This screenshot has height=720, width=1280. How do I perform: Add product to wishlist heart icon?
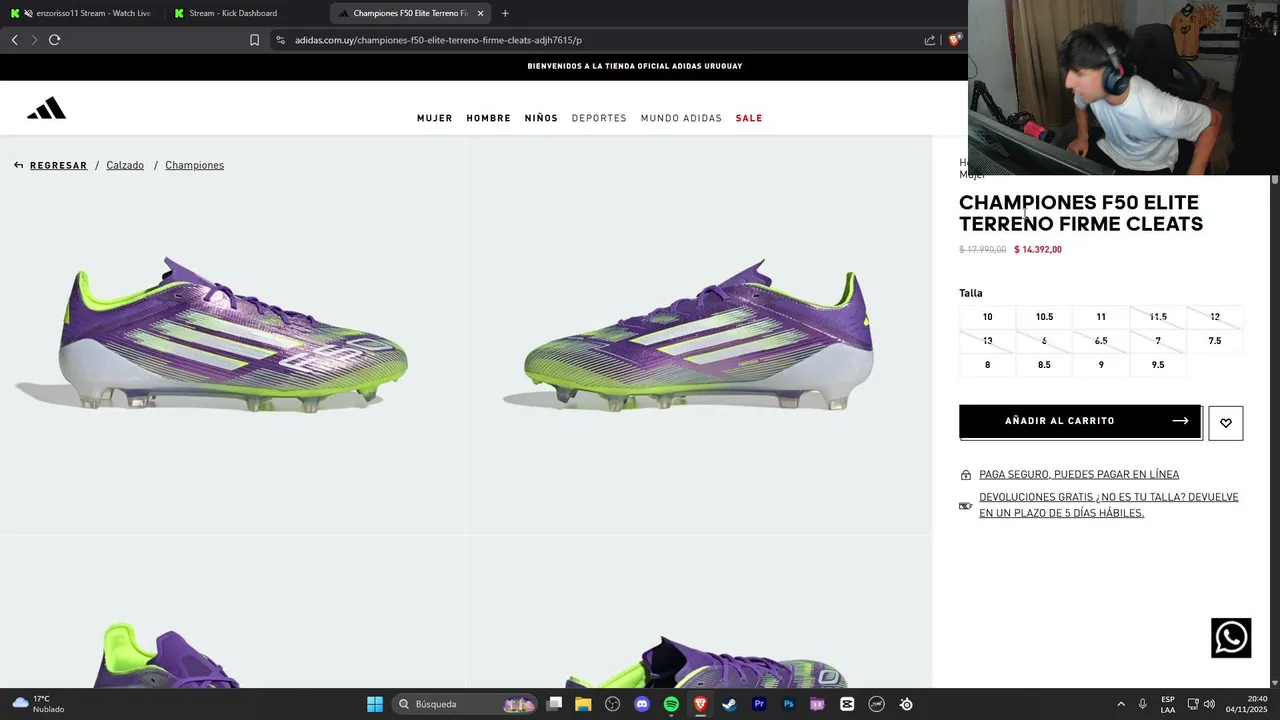1225,423
